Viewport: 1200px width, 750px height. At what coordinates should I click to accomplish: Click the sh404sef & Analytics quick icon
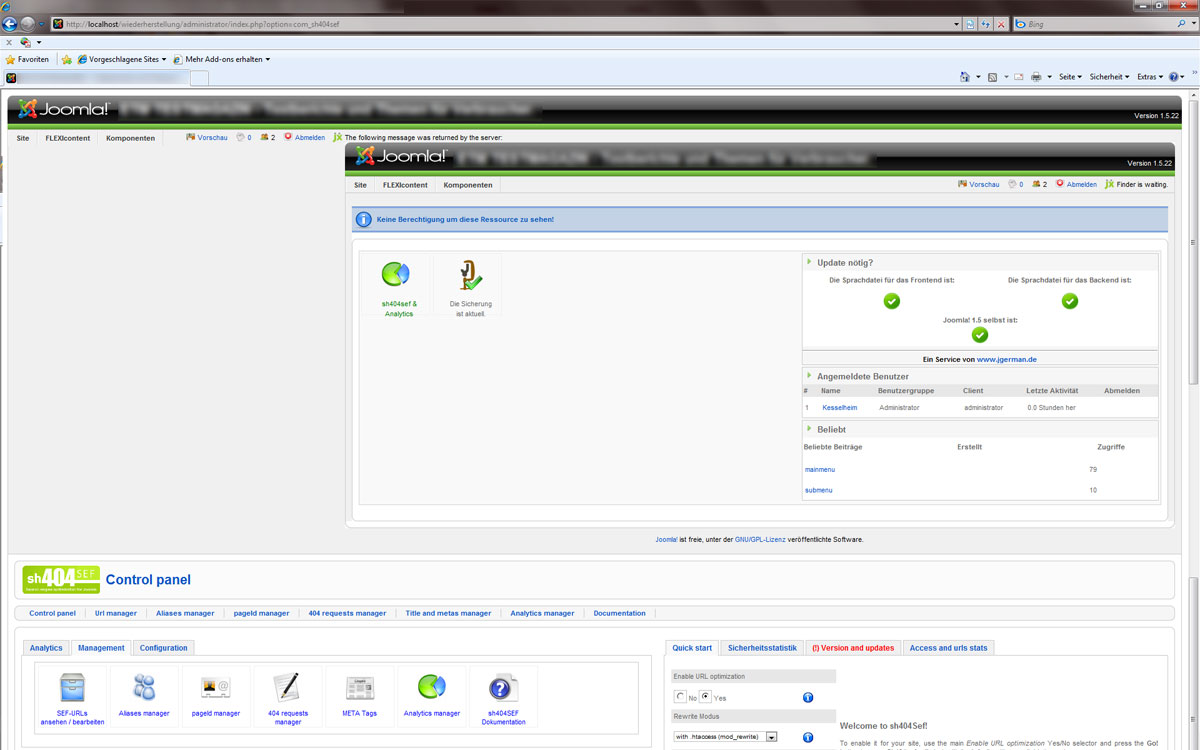398,285
